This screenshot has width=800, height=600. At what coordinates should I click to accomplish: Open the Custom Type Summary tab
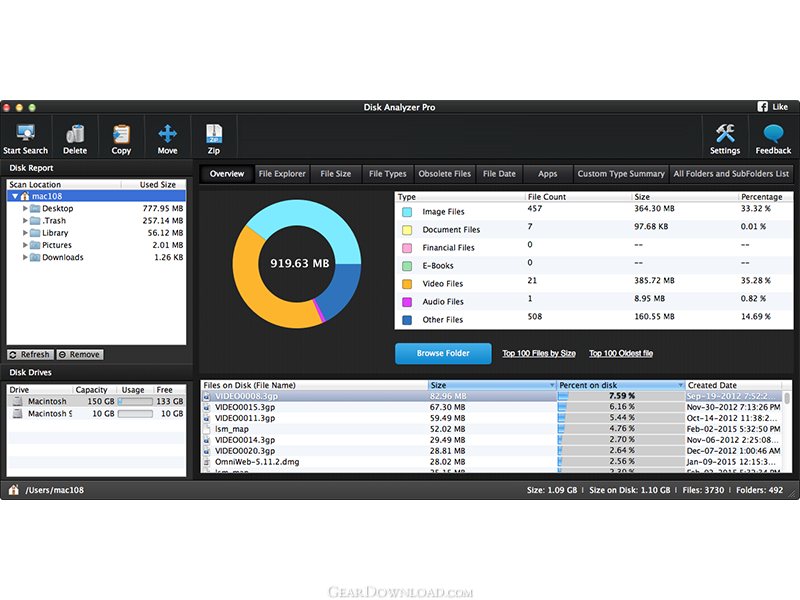[621, 174]
